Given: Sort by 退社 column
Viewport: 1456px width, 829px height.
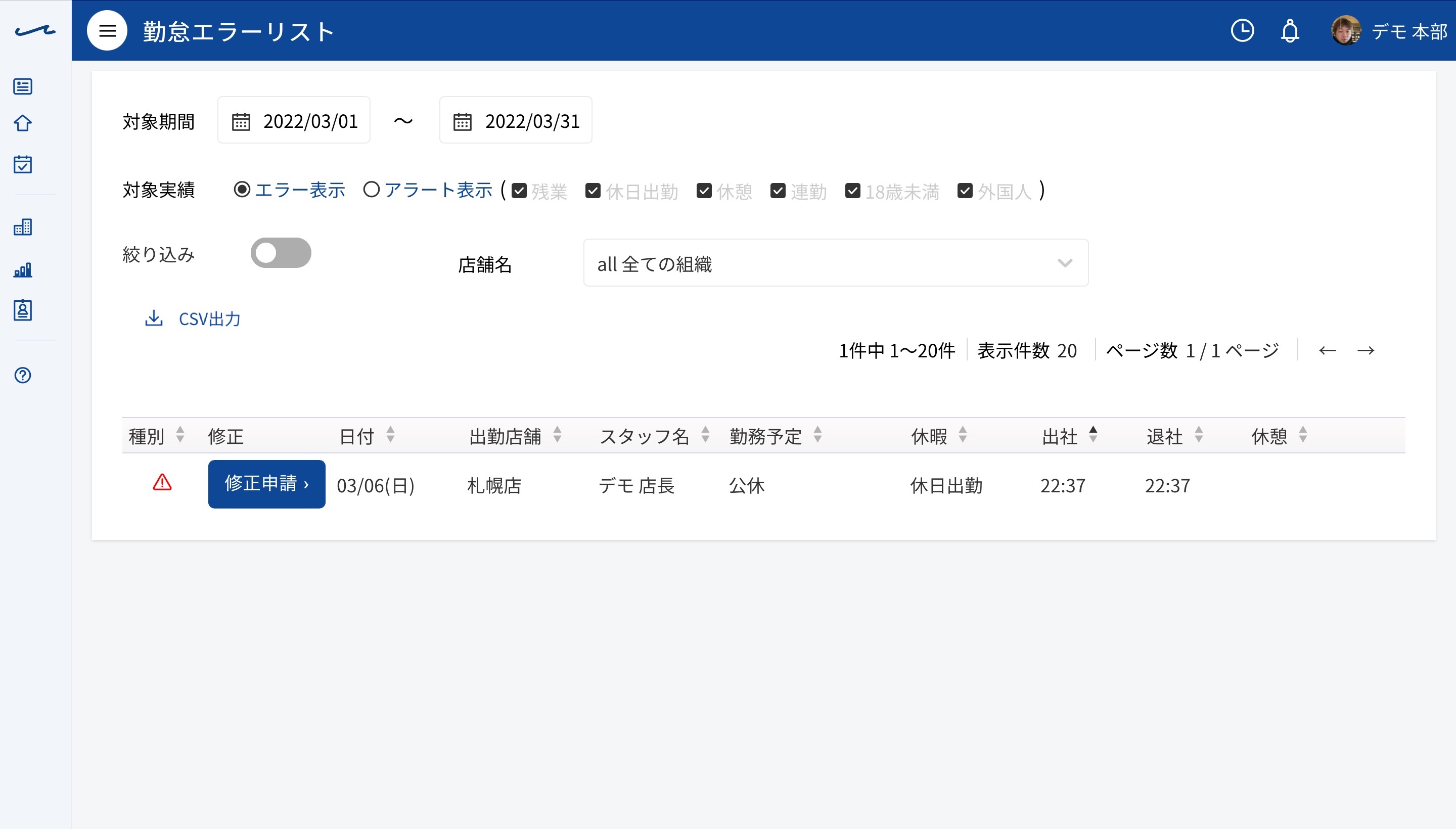Looking at the screenshot, I should (1199, 435).
